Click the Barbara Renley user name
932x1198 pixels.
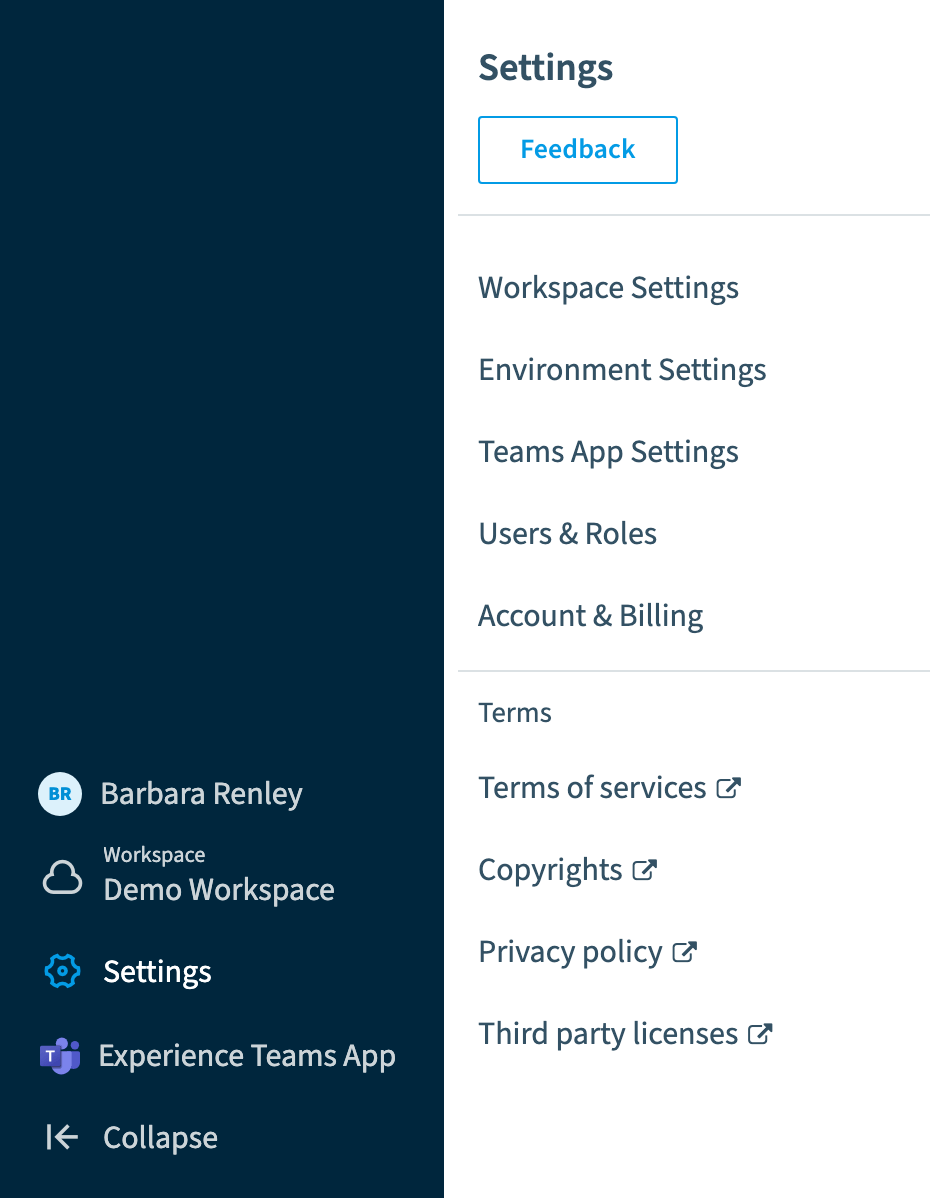coord(202,794)
